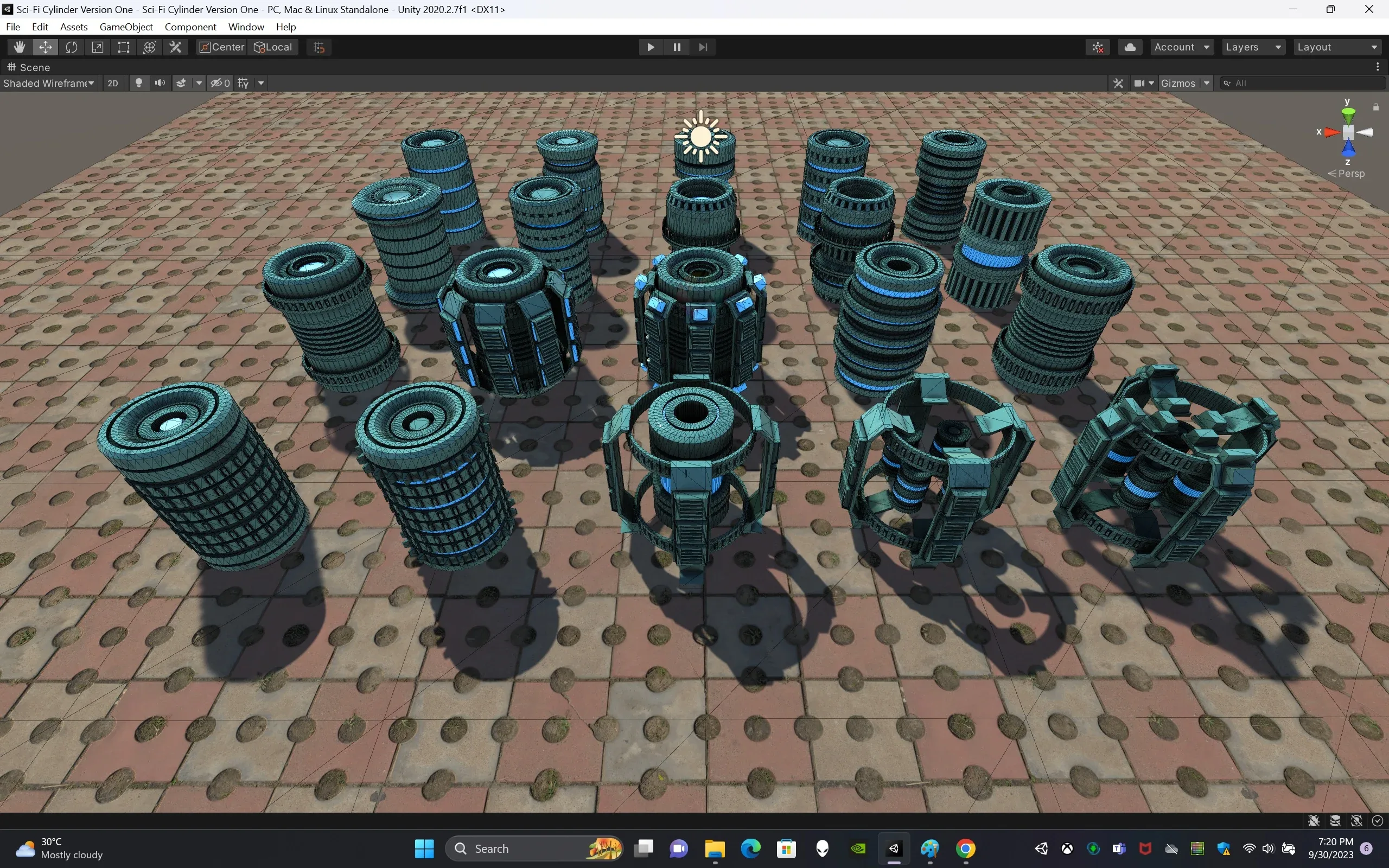Open the GameObject menu
1389x868 pixels.
click(x=126, y=27)
